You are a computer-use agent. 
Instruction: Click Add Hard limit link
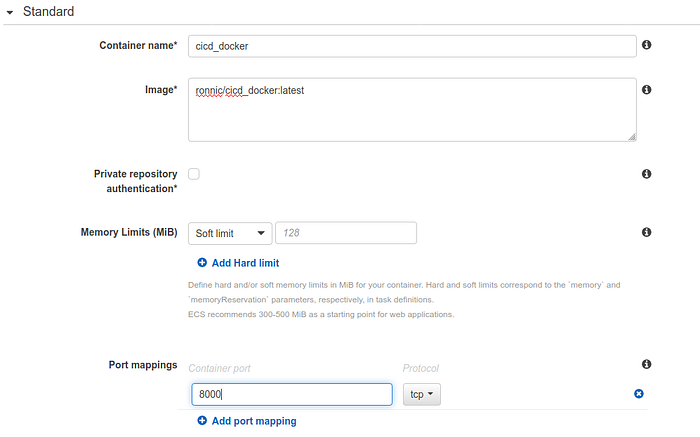[245, 263]
